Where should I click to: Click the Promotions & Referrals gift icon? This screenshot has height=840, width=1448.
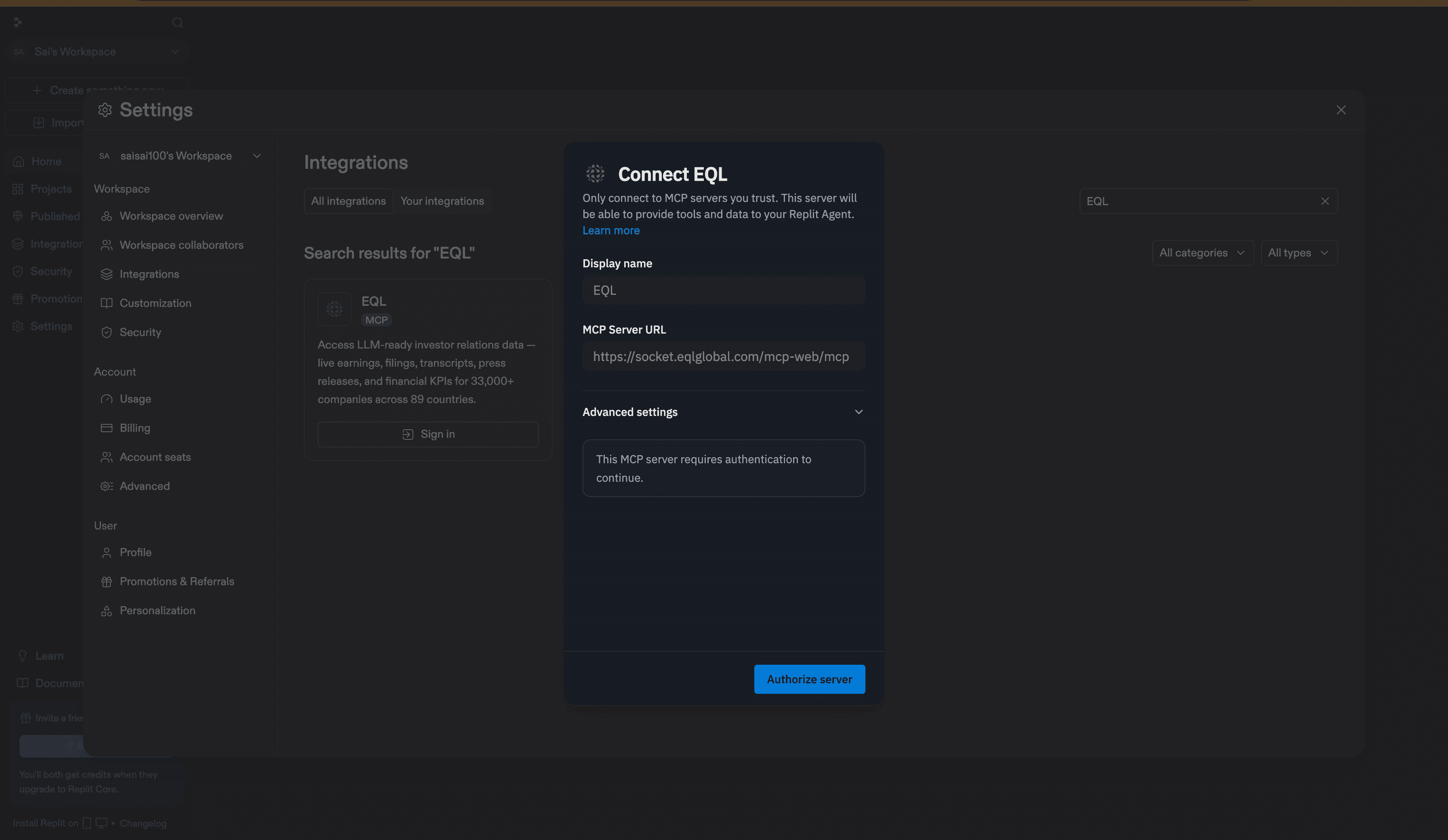click(x=106, y=582)
